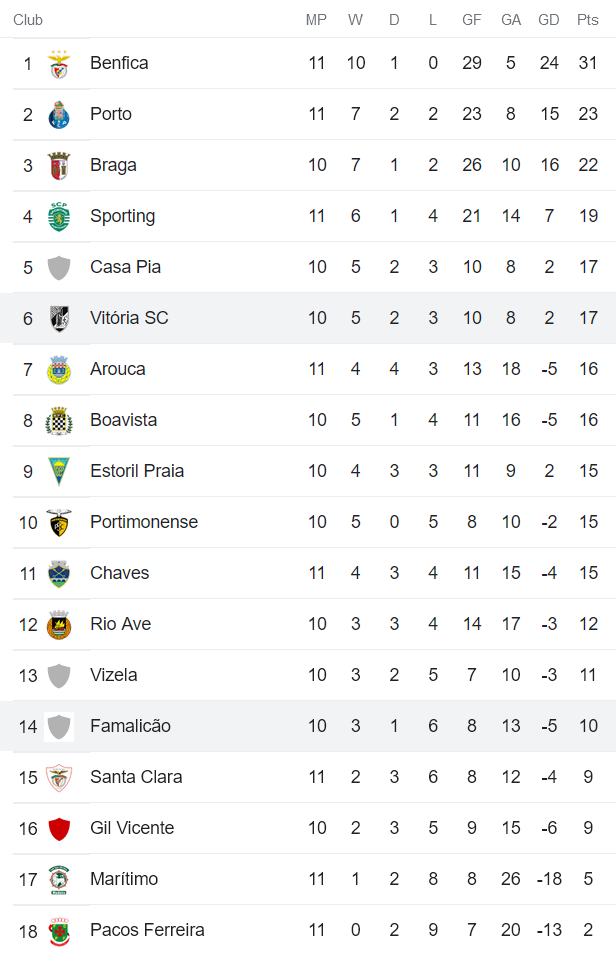Click the Rio Ave crest icon
616x964 pixels.
coord(59,625)
